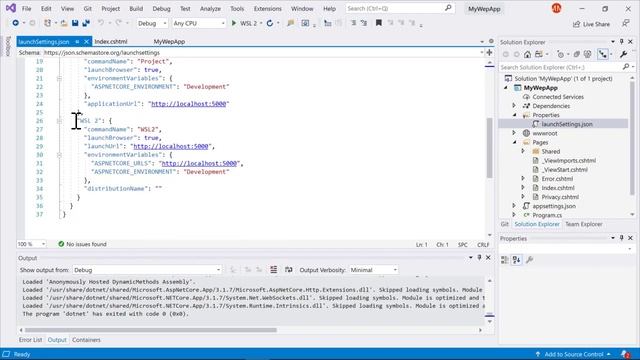
Task: Open the Debug configuration dropdown
Action: point(152,23)
